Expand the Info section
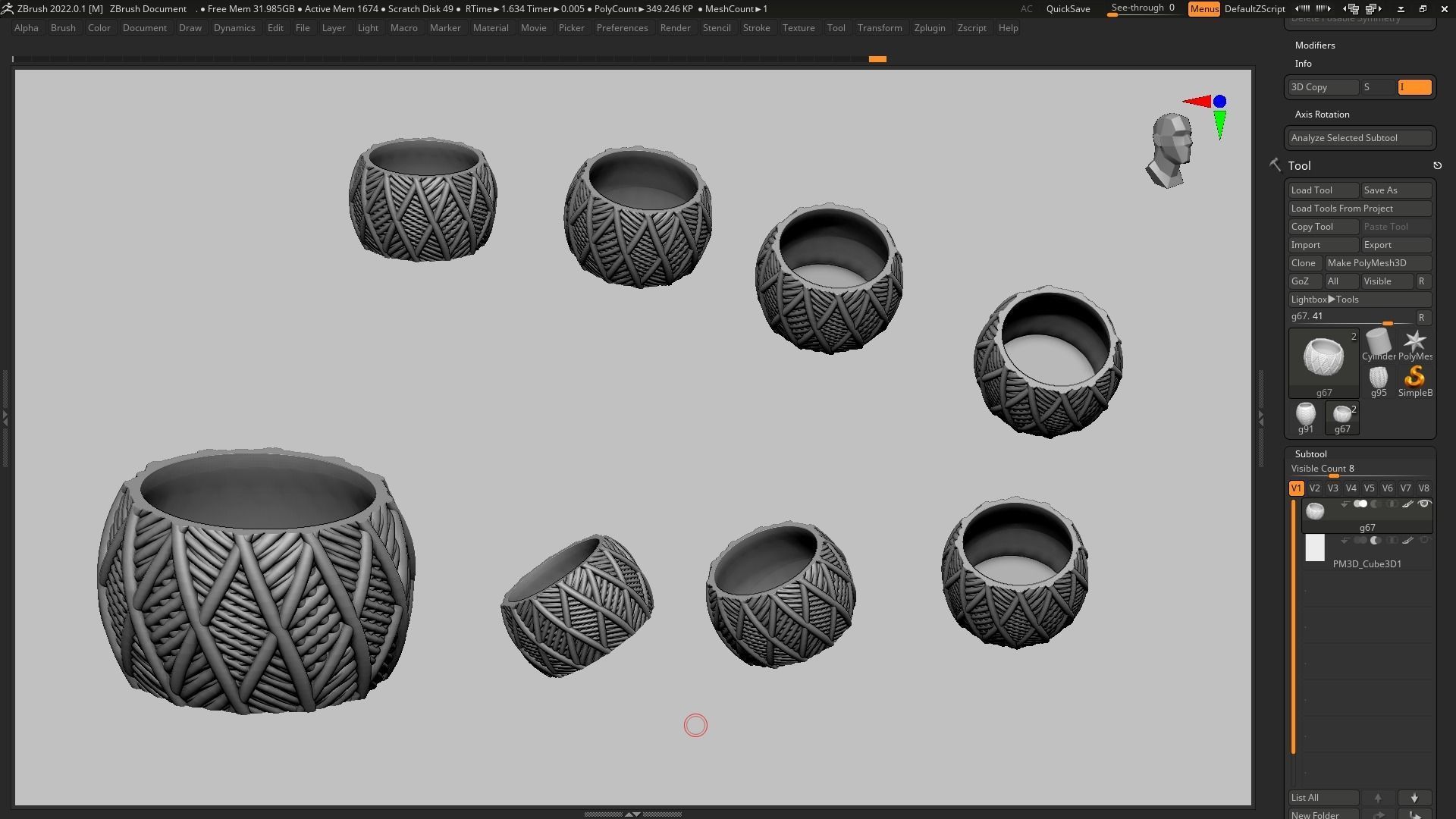 tap(1303, 64)
